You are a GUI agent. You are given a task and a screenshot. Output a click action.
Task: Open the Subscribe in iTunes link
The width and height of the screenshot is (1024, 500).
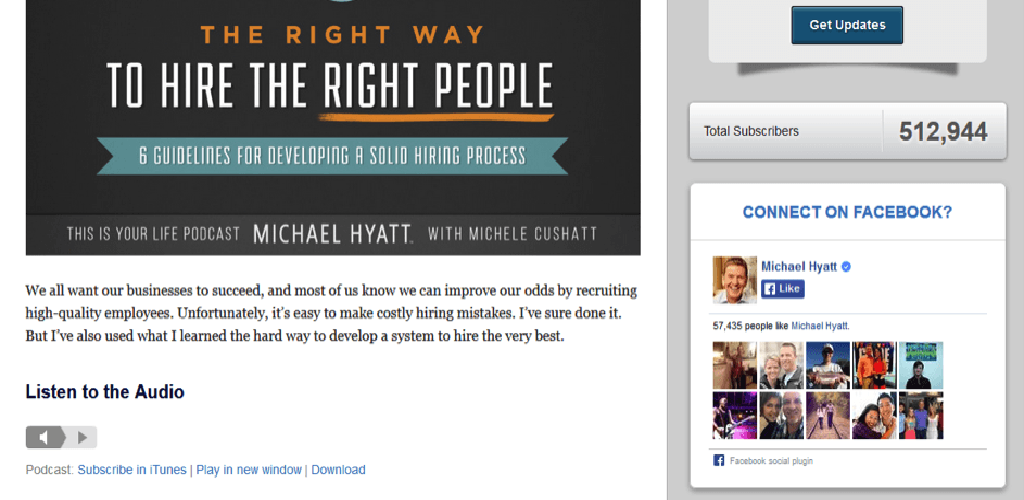pyautogui.click(x=132, y=470)
